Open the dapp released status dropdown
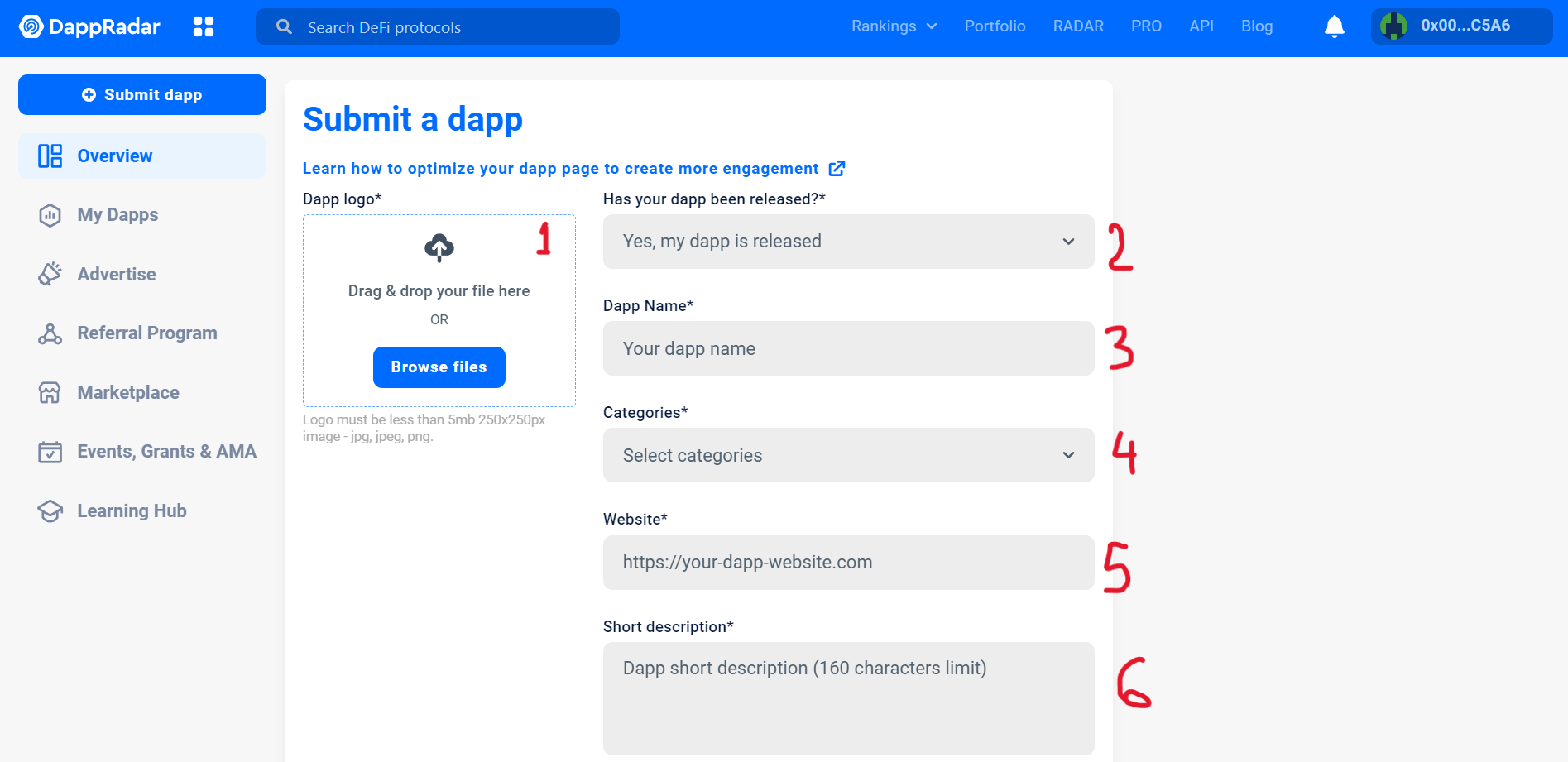Screen dimensions: 1568x762 click(x=848, y=242)
